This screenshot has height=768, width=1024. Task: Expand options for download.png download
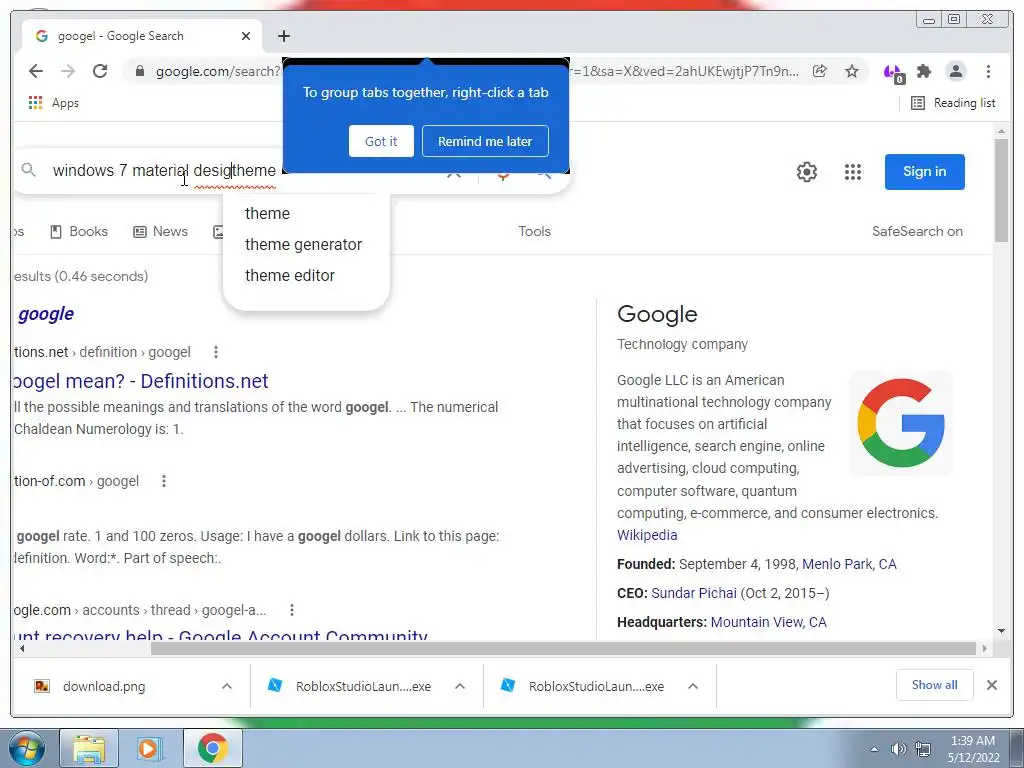[x=227, y=686]
